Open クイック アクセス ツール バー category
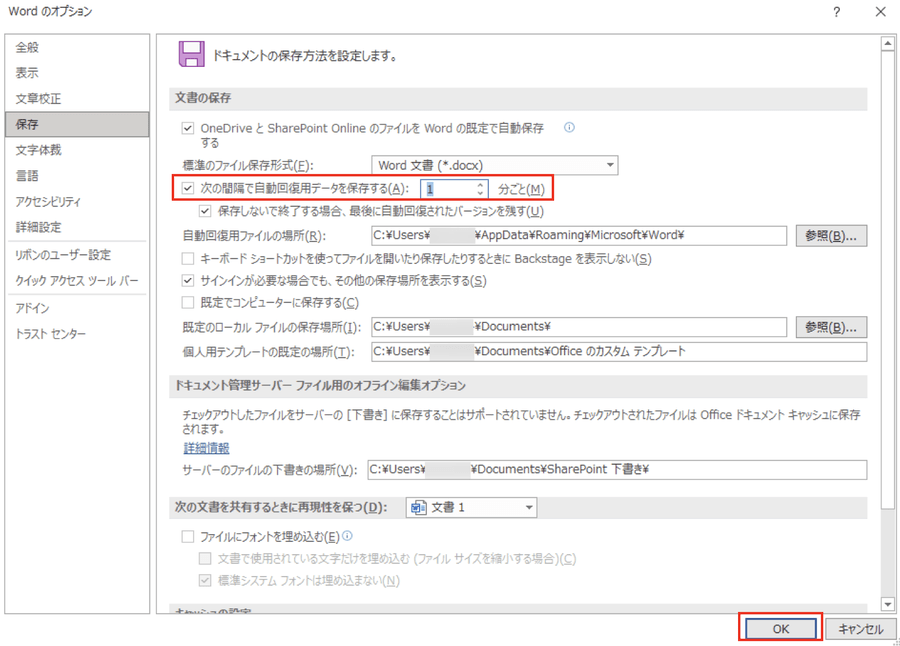The width and height of the screenshot is (900, 646). point(77,281)
